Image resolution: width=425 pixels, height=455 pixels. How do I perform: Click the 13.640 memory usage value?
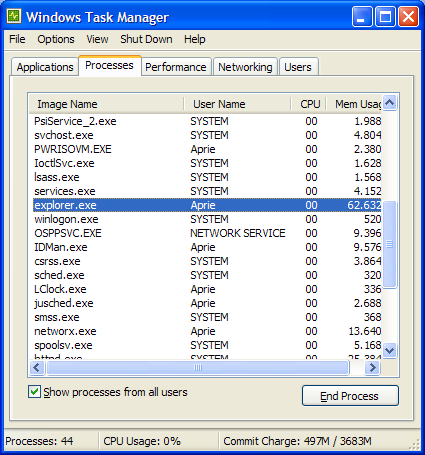(x=365, y=331)
